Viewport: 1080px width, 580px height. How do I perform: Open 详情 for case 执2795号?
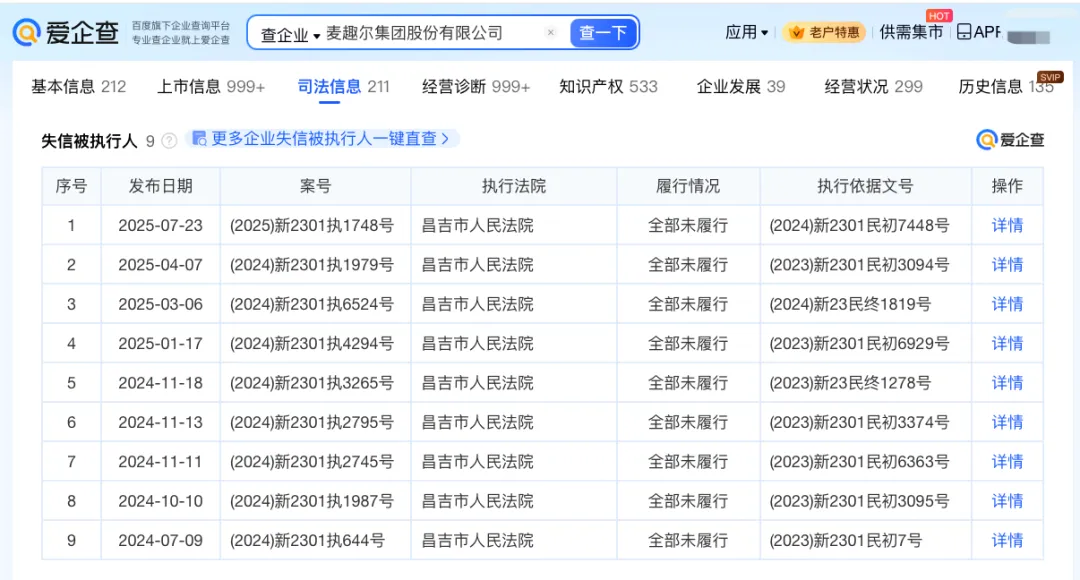tap(1007, 422)
